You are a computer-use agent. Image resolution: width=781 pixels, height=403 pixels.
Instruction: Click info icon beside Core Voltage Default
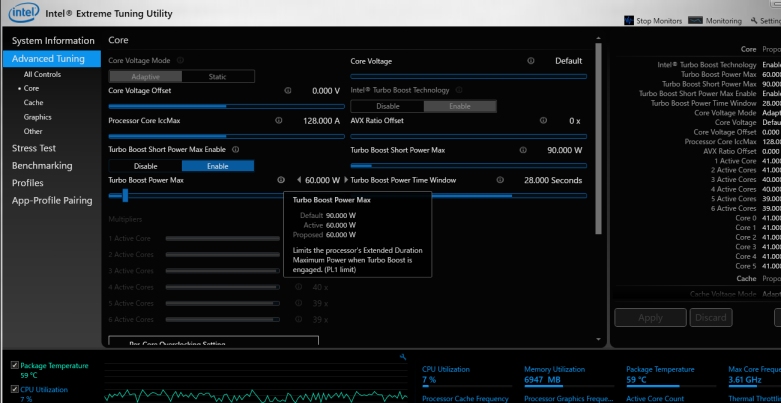(531, 61)
